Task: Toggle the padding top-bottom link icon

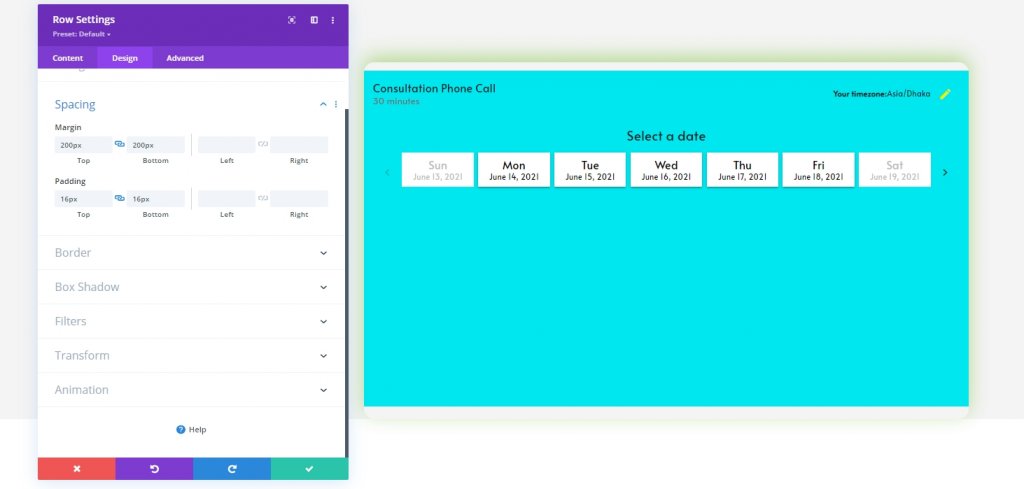Action: pos(120,198)
